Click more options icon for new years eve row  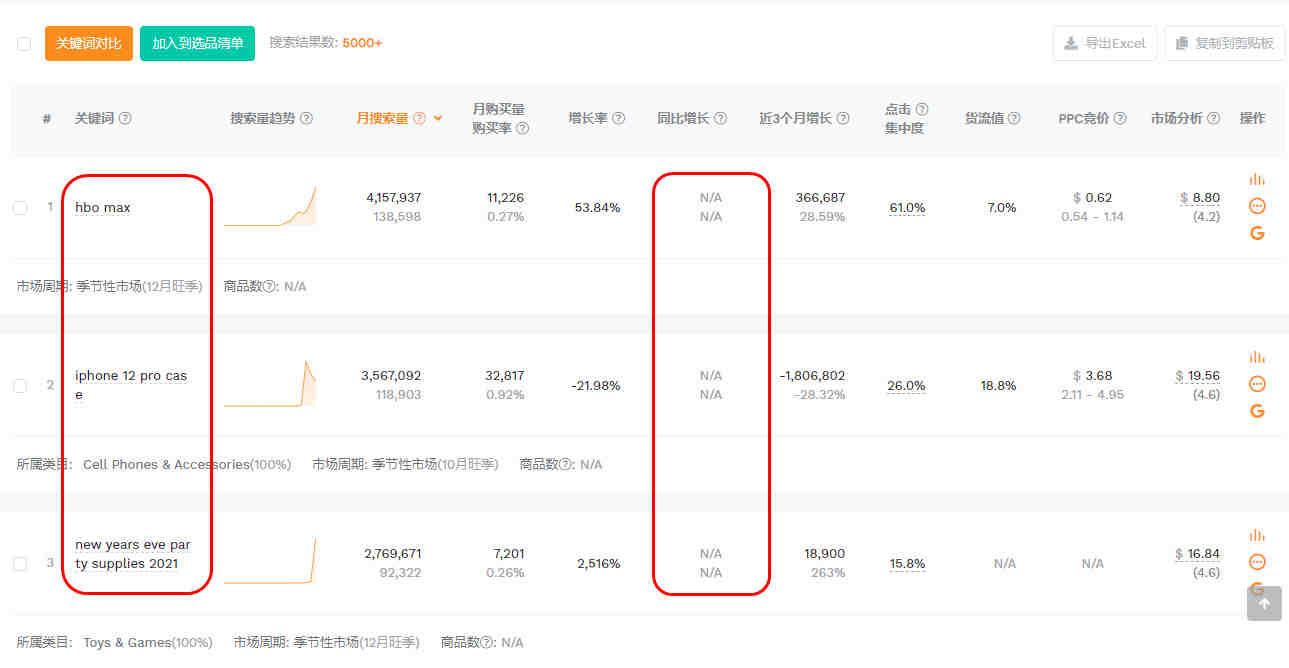click(1257, 562)
